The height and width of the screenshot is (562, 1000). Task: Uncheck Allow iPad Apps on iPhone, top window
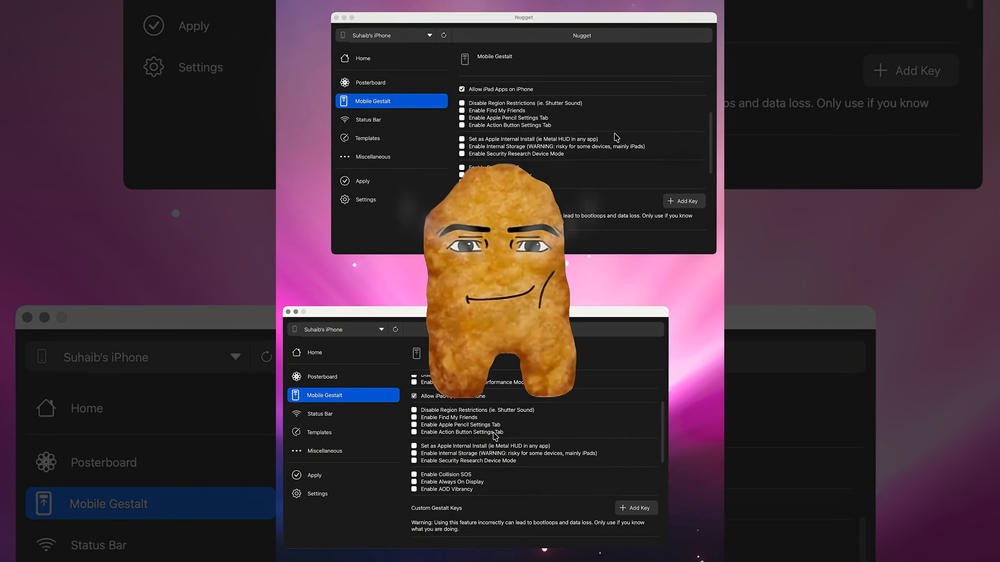pyautogui.click(x=462, y=89)
